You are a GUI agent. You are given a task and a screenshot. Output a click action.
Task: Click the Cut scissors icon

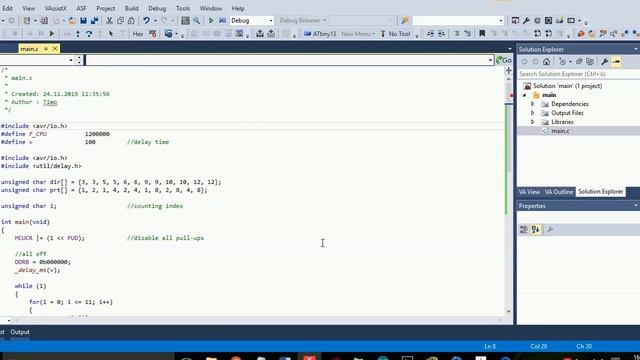tap(109, 20)
